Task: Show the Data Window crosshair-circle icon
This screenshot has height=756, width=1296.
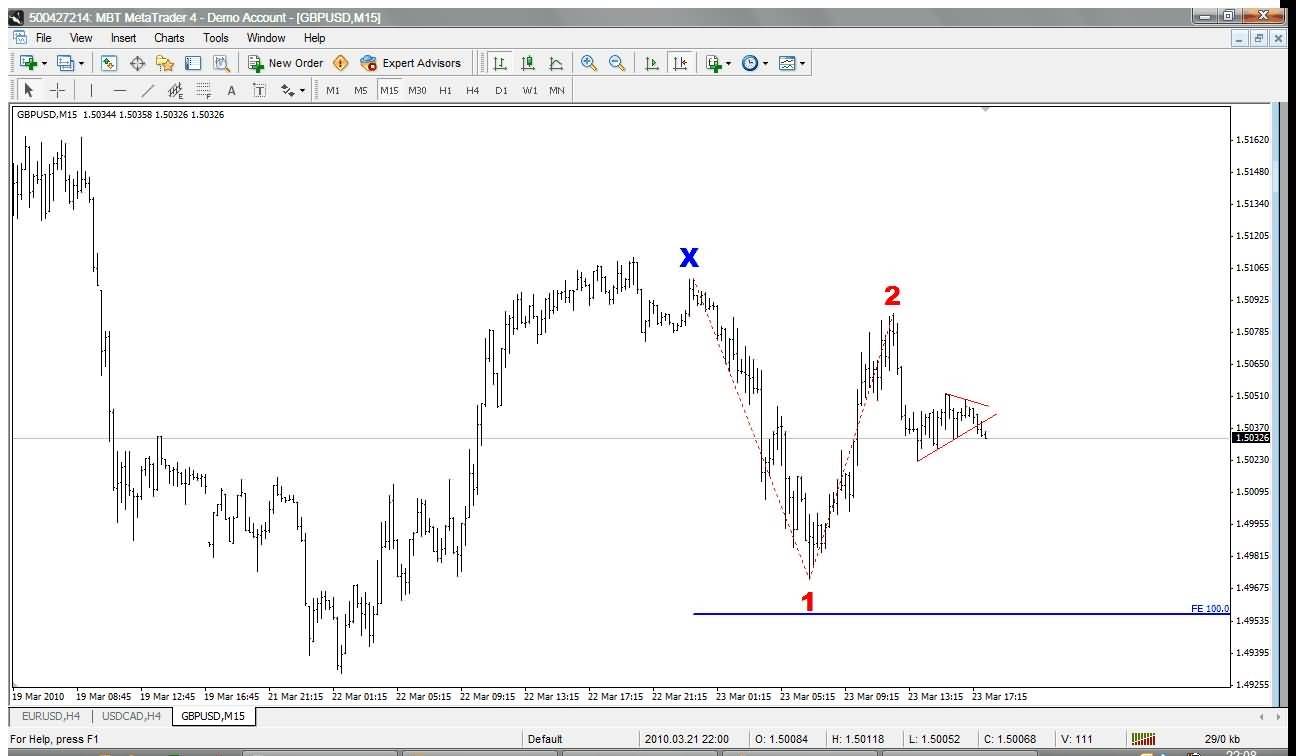Action: pos(137,63)
